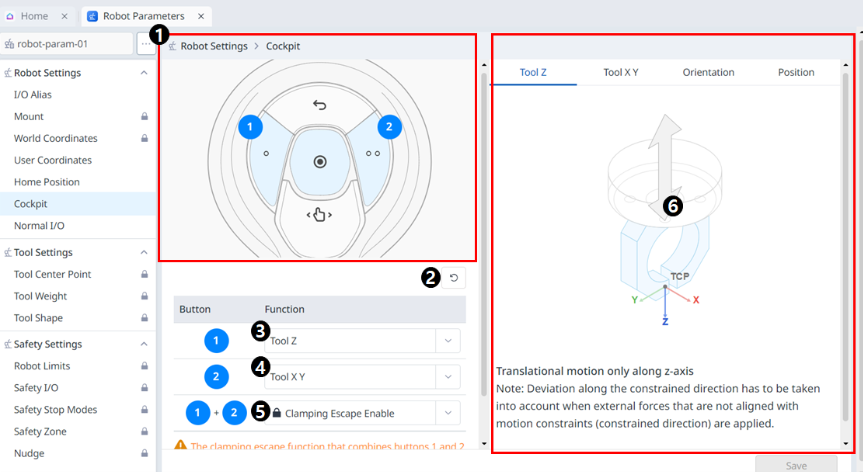Click the lock icon next to Mount
Image resolution: width=863 pixels, height=472 pixels.
(x=145, y=117)
